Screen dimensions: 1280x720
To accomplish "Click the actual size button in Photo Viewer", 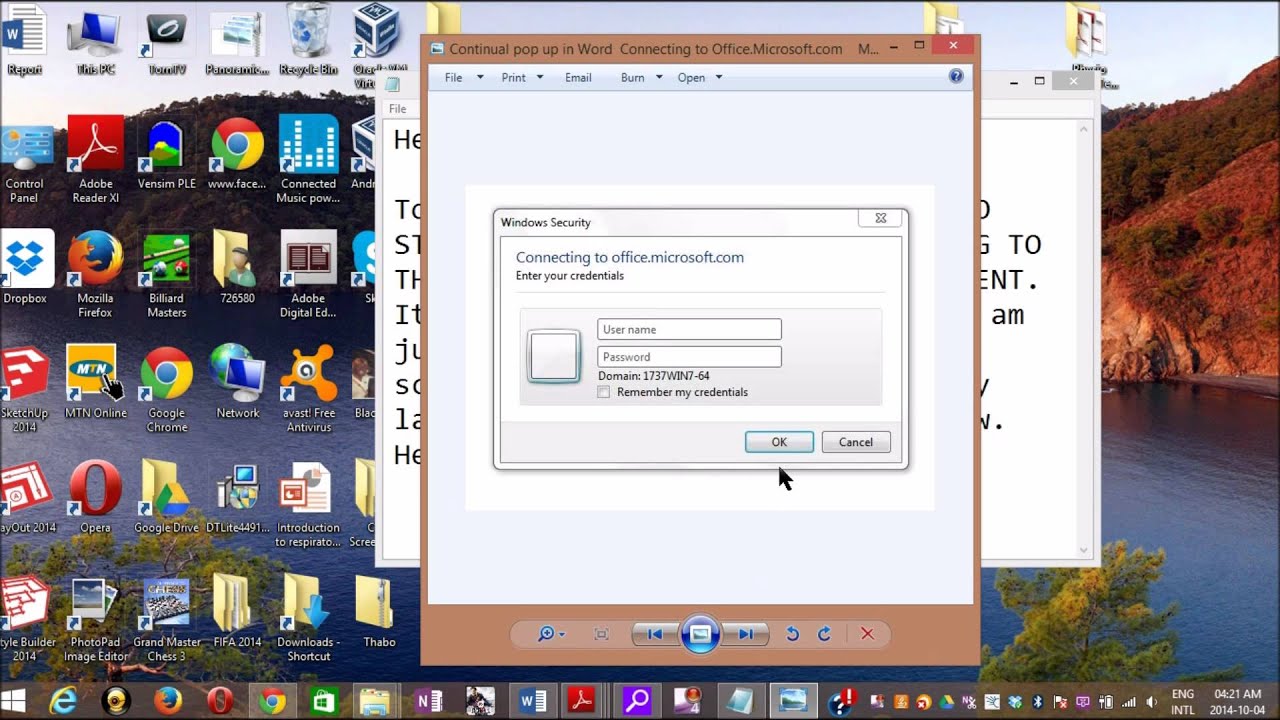I will pos(601,634).
